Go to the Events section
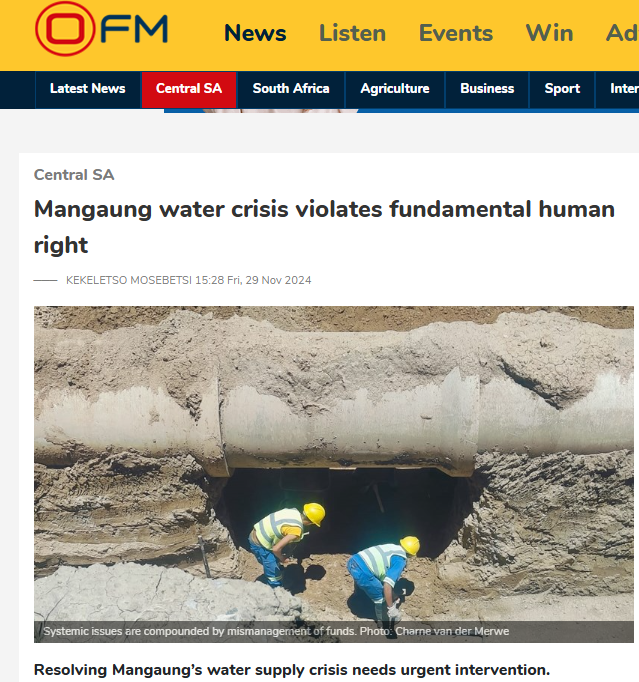 tap(455, 33)
